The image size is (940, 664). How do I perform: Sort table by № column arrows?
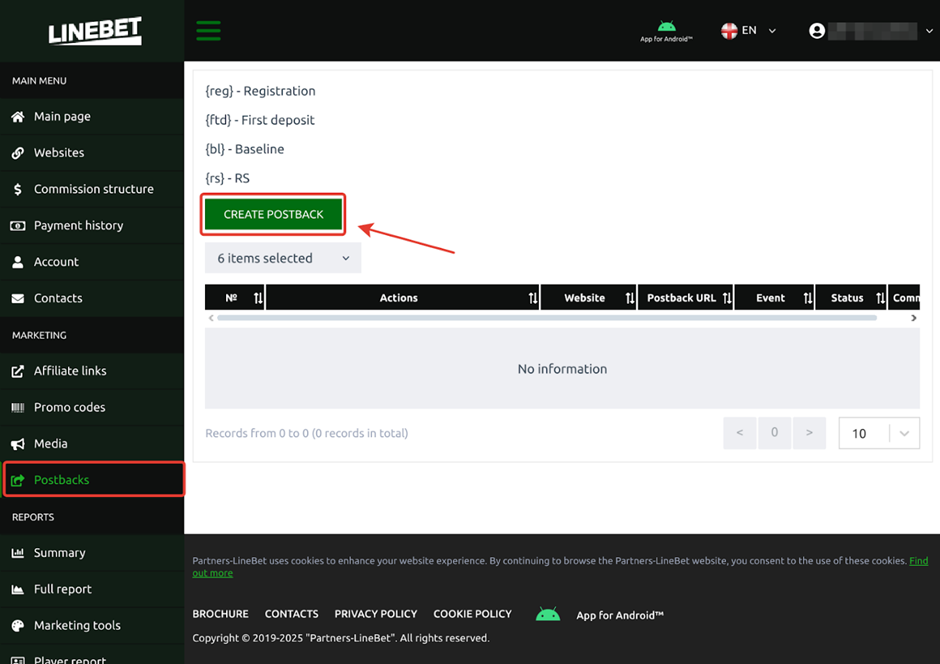point(258,298)
